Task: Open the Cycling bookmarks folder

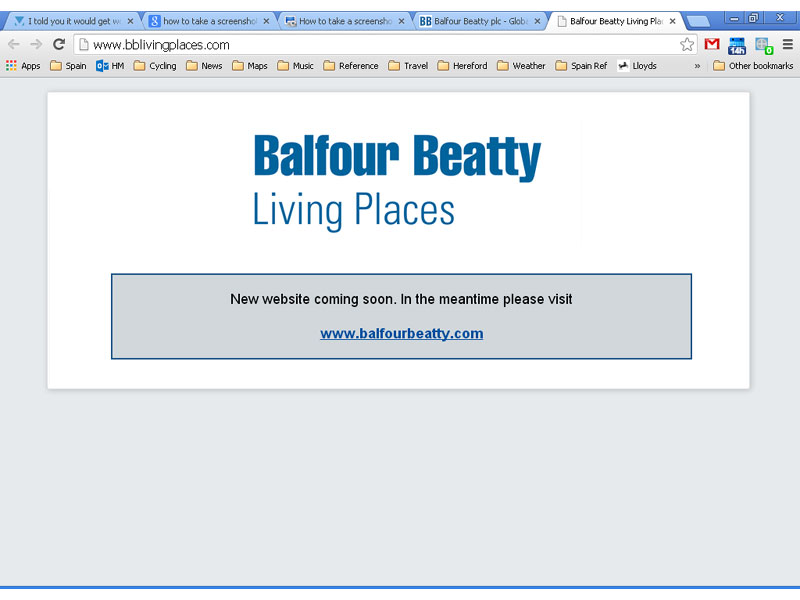Action: [x=155, y=66]
